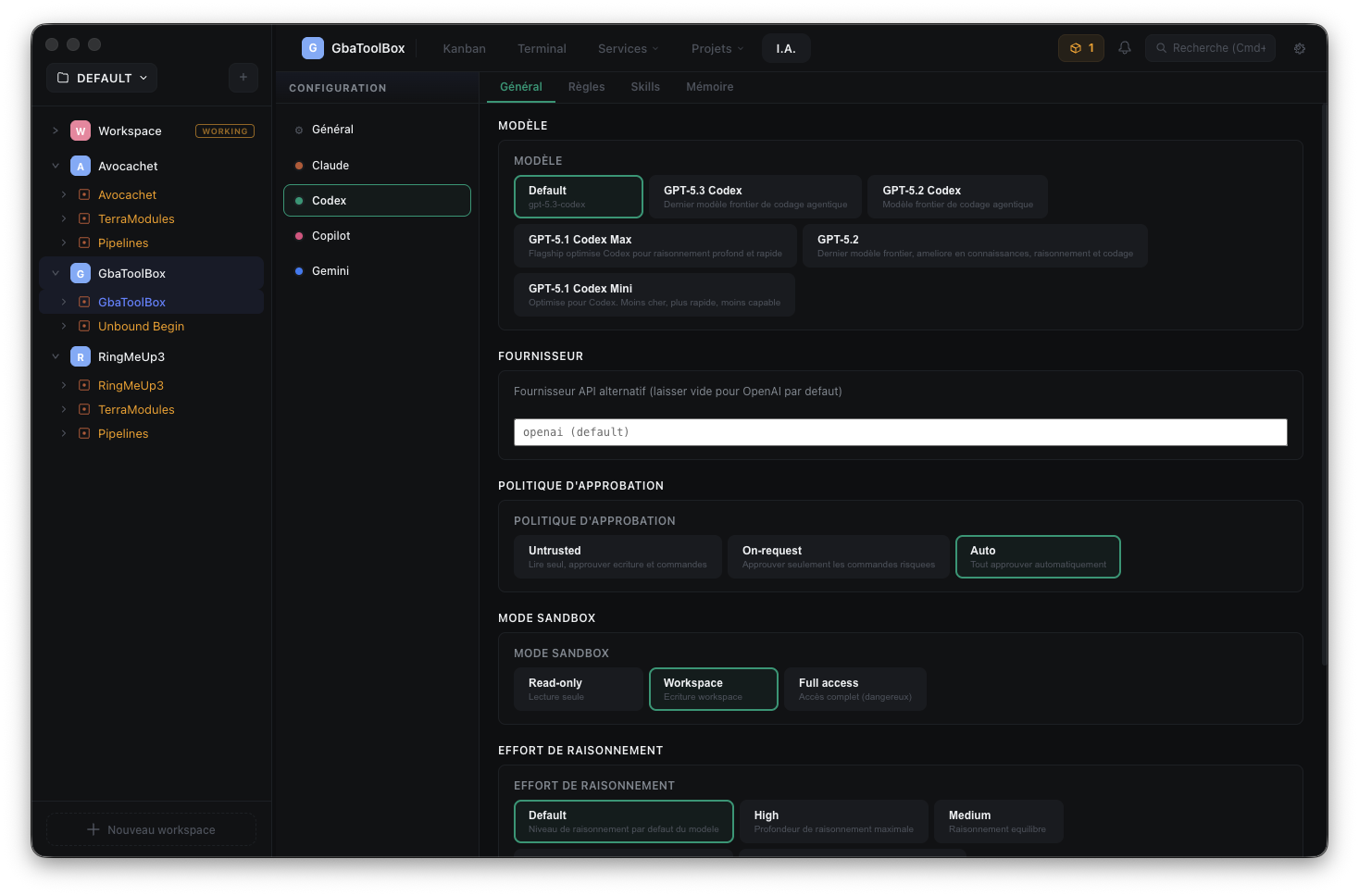This screenshot has width=1359, height=896.
Task: Collapse the RingMeUp3 workspace node
Action: click(56, 357)
